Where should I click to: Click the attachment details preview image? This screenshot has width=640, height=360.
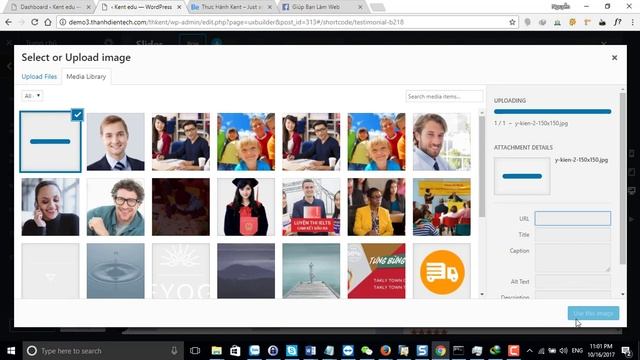tap(522, 176)
